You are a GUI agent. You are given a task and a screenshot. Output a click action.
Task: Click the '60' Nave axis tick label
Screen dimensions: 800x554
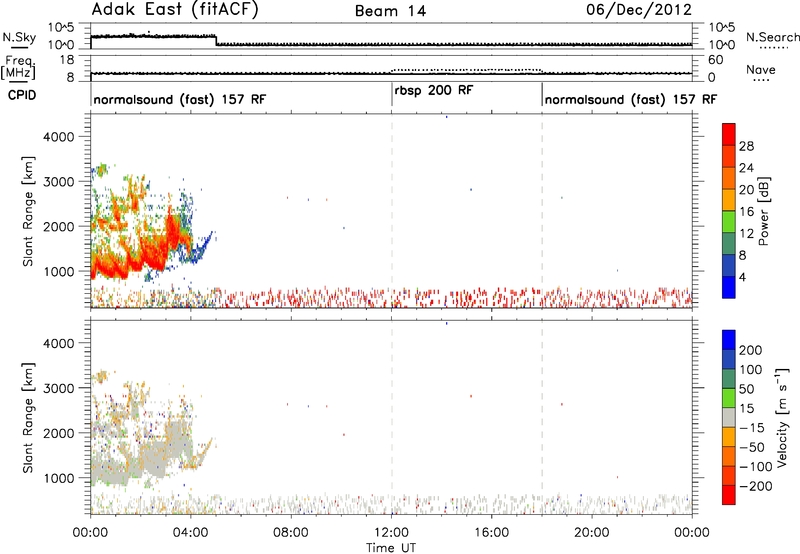tap(716, 60)
